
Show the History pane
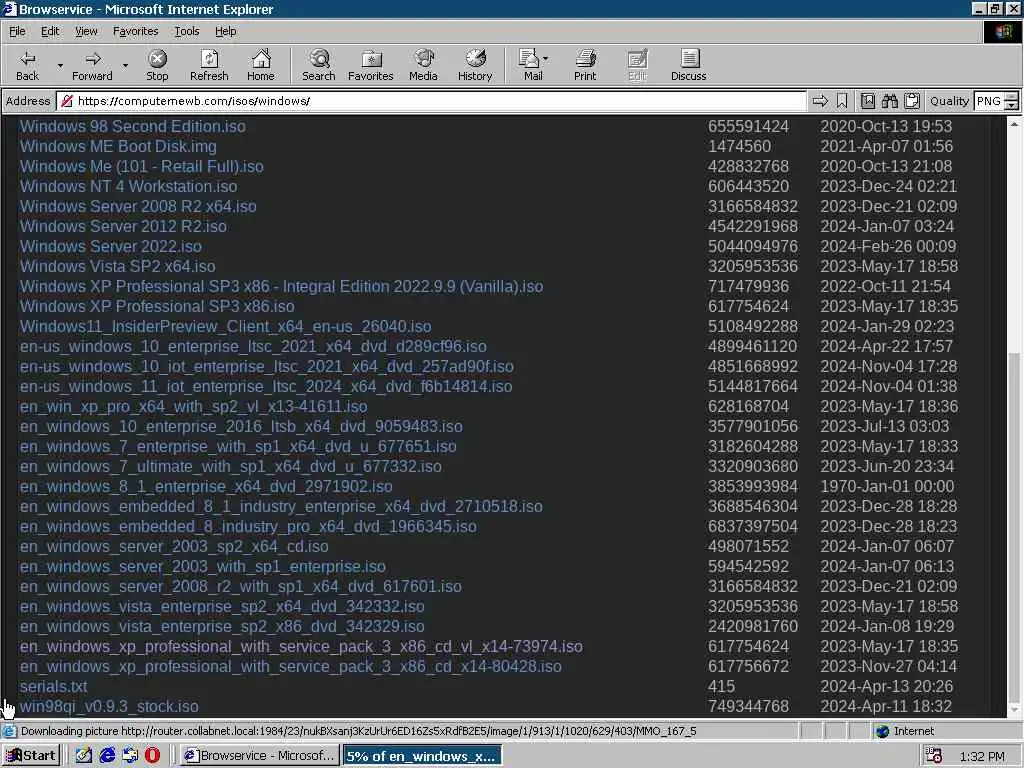475,65
